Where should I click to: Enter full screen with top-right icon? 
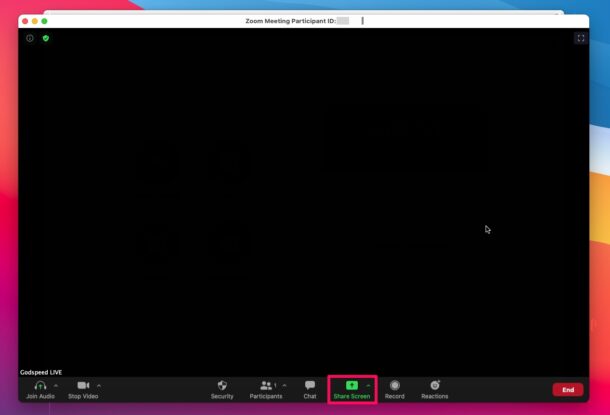(x=581, y=38)
